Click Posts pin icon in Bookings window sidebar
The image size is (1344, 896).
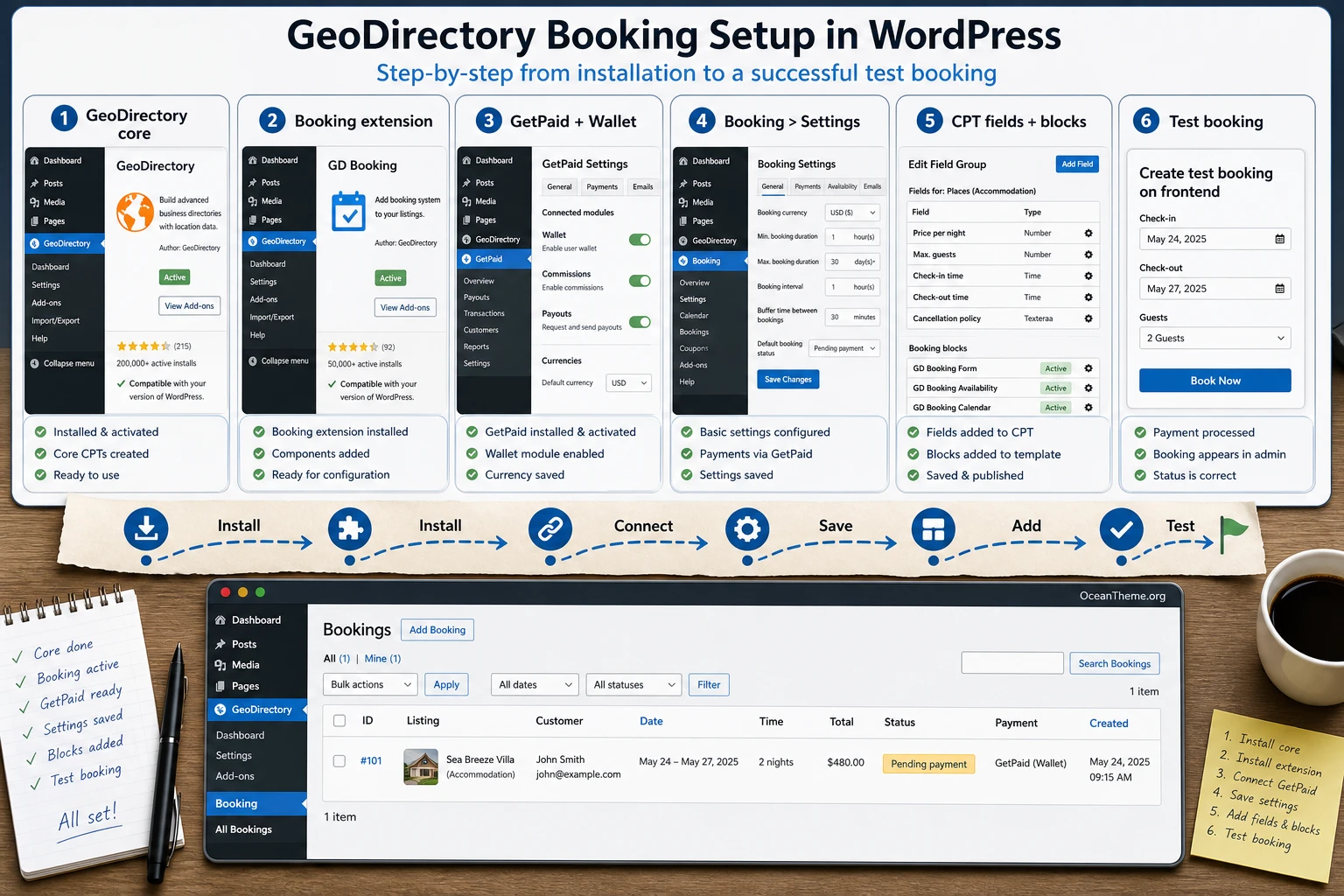(220, 644)
